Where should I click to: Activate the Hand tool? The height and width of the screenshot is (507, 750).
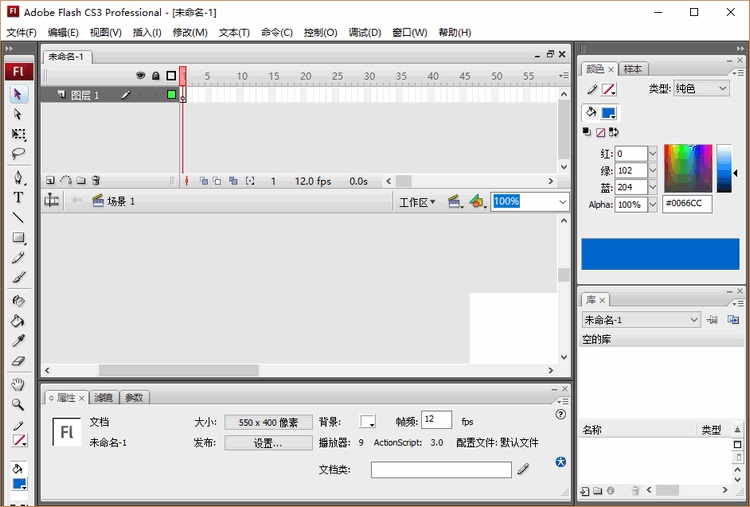(18, 384)
